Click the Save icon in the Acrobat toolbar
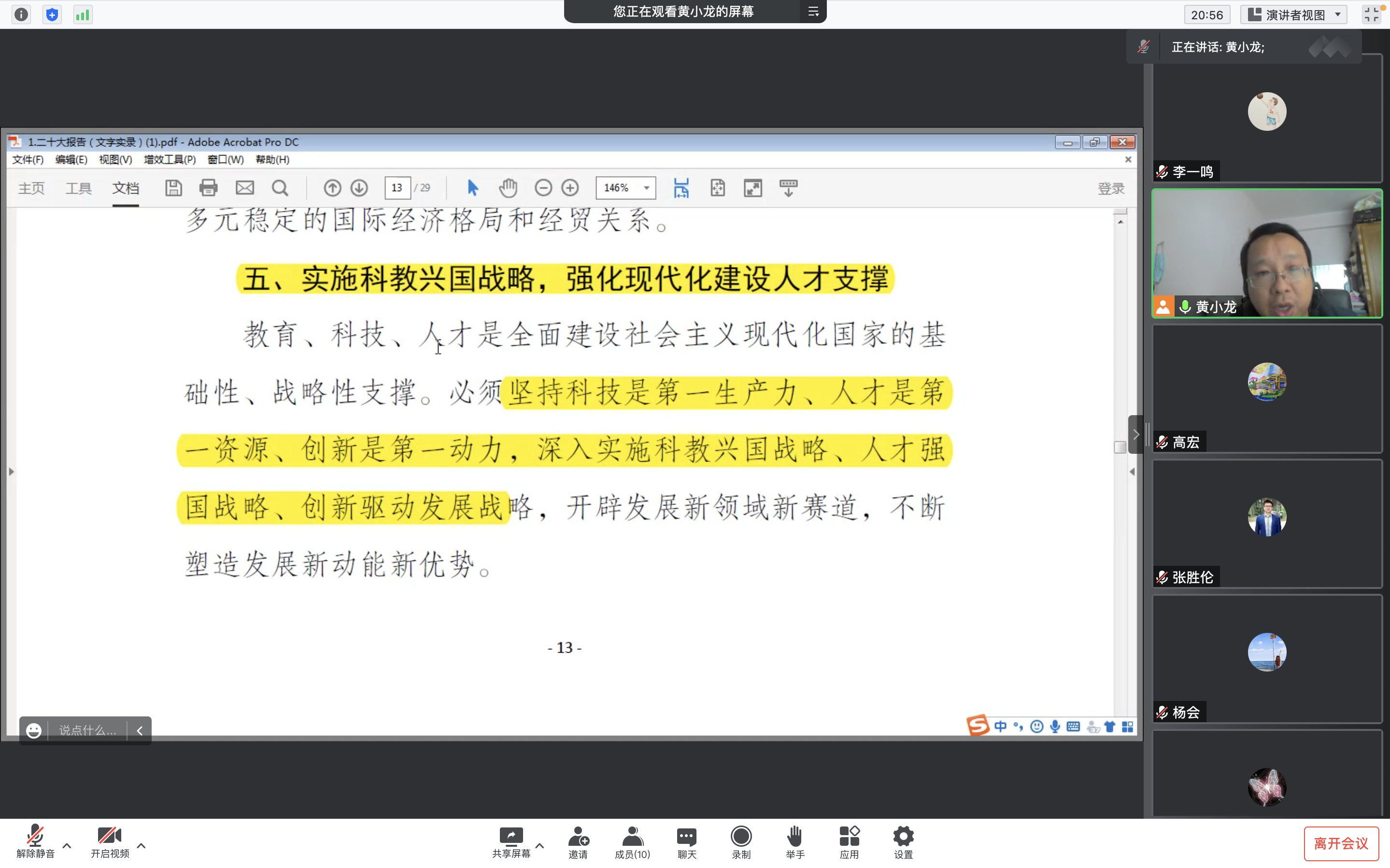 173,188
